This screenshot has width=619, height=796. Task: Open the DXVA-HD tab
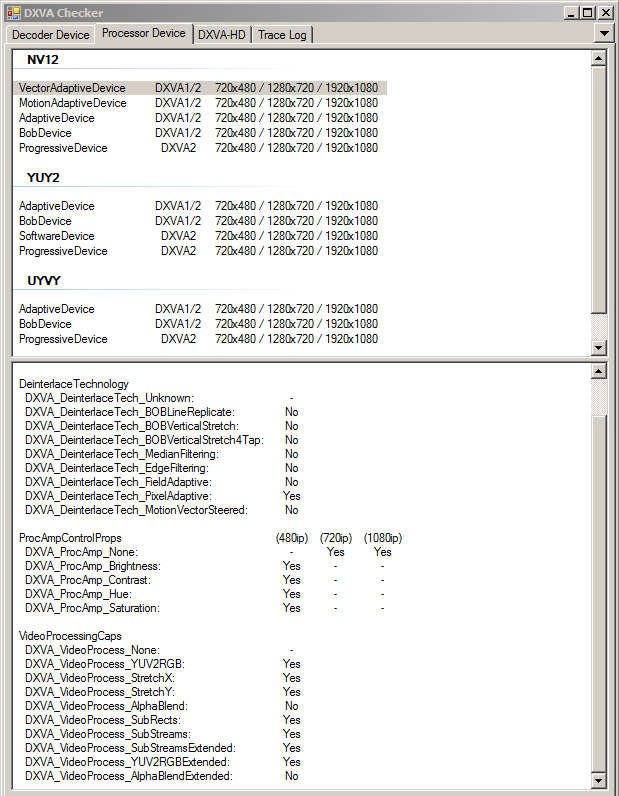pos(221,35)
